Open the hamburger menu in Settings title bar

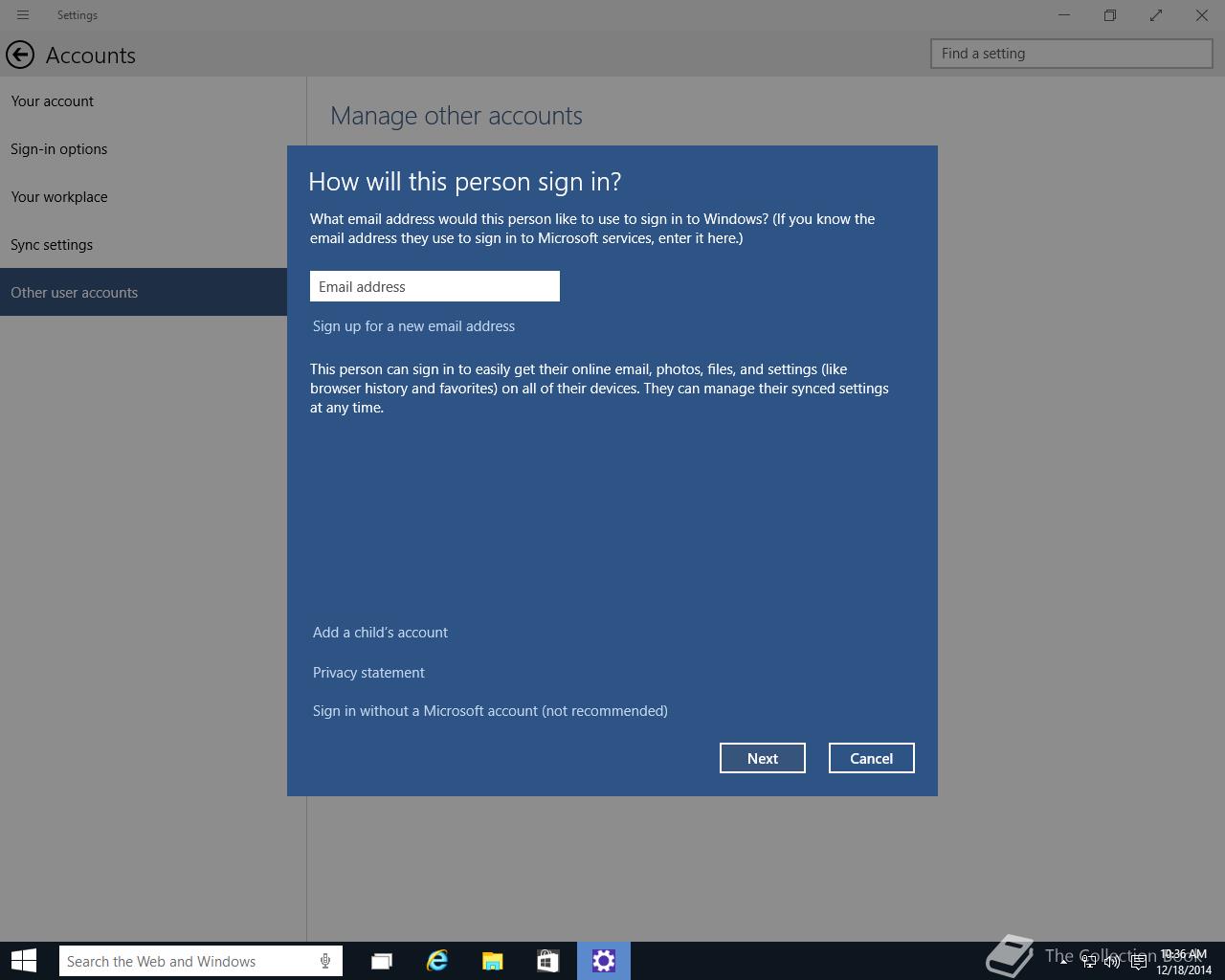[x=23, y=15]
